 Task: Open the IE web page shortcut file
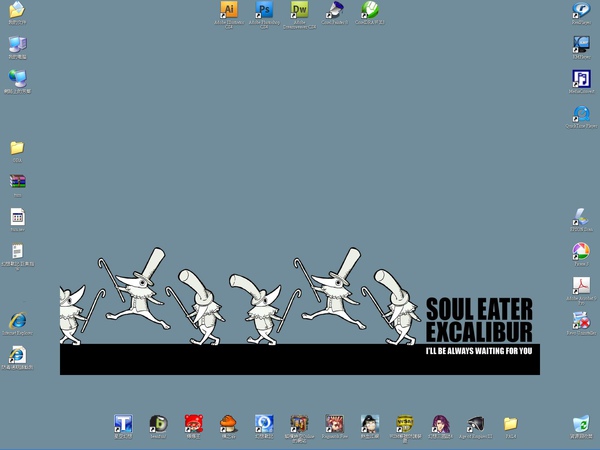[18, 355]
